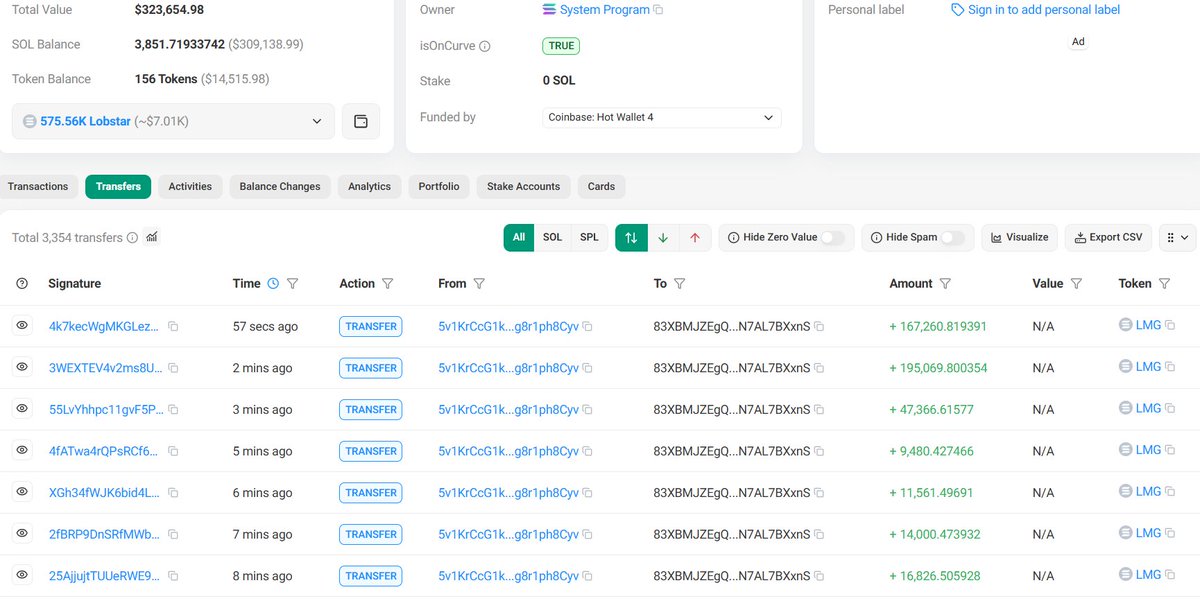The width and height of the screenshot is (1200, 601).
Task: Select the All token type filter
Action: pyautogui.click(x=519, y=237)
